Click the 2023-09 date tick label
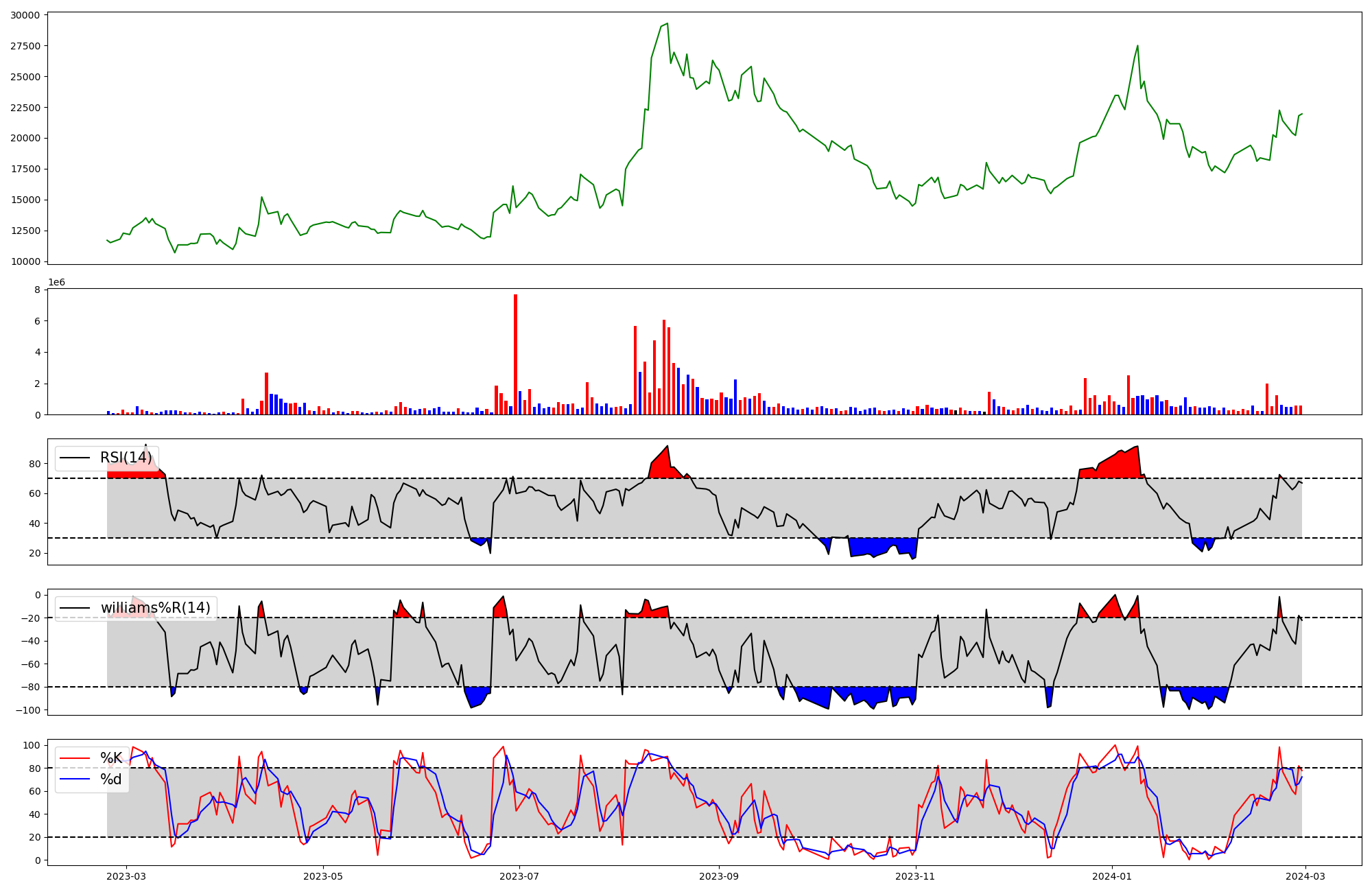The image size is (1372, 892). pos(719,876)
